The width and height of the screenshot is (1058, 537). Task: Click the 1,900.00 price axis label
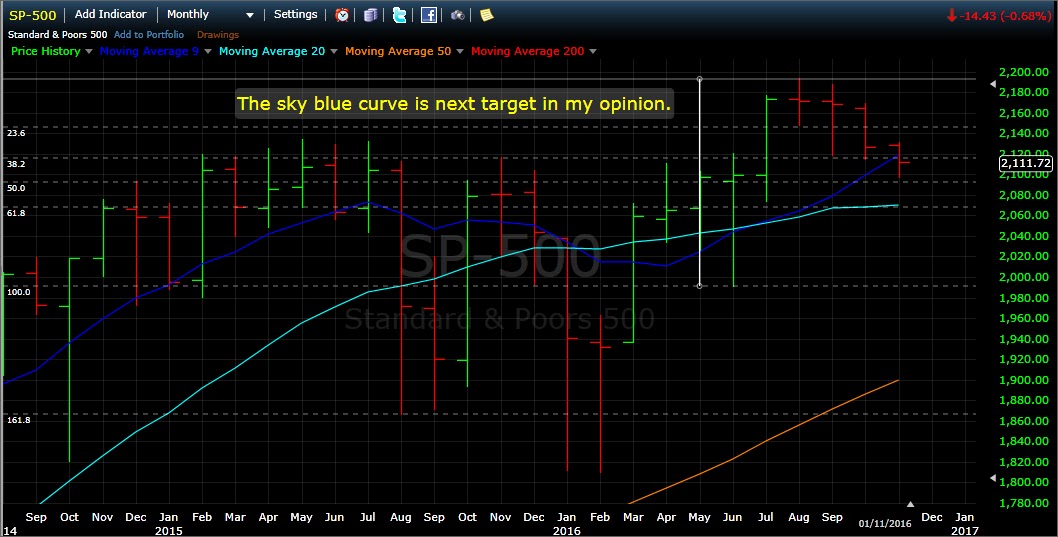point(1024,380)
